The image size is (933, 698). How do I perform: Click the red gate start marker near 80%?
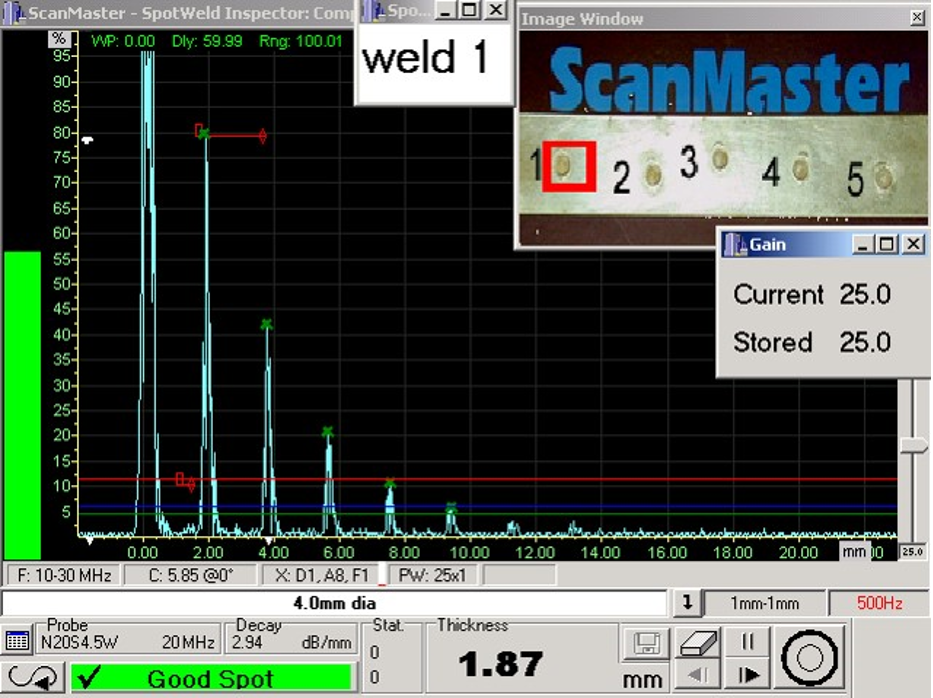pyautogui.click(x=199, y=130)
